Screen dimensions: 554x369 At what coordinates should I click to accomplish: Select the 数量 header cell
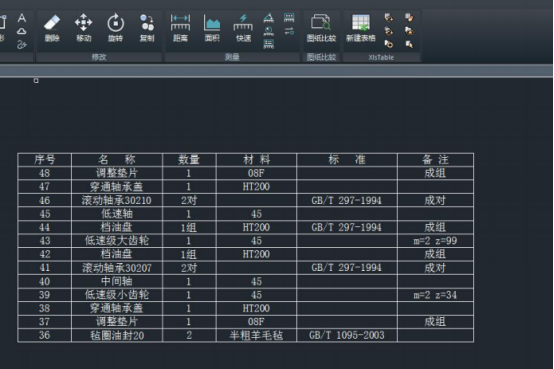[x=189, y=160]
